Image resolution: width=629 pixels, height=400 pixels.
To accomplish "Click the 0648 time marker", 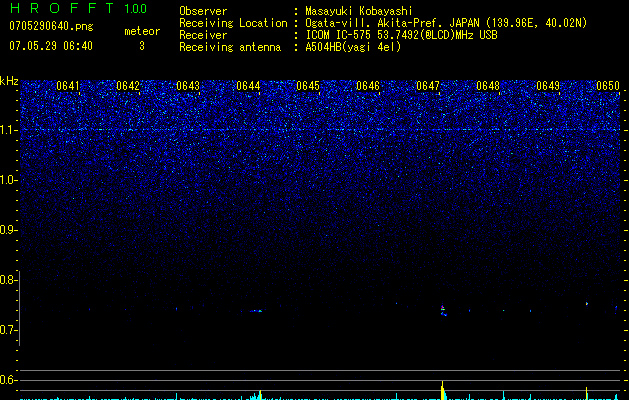I will [488, 86].
